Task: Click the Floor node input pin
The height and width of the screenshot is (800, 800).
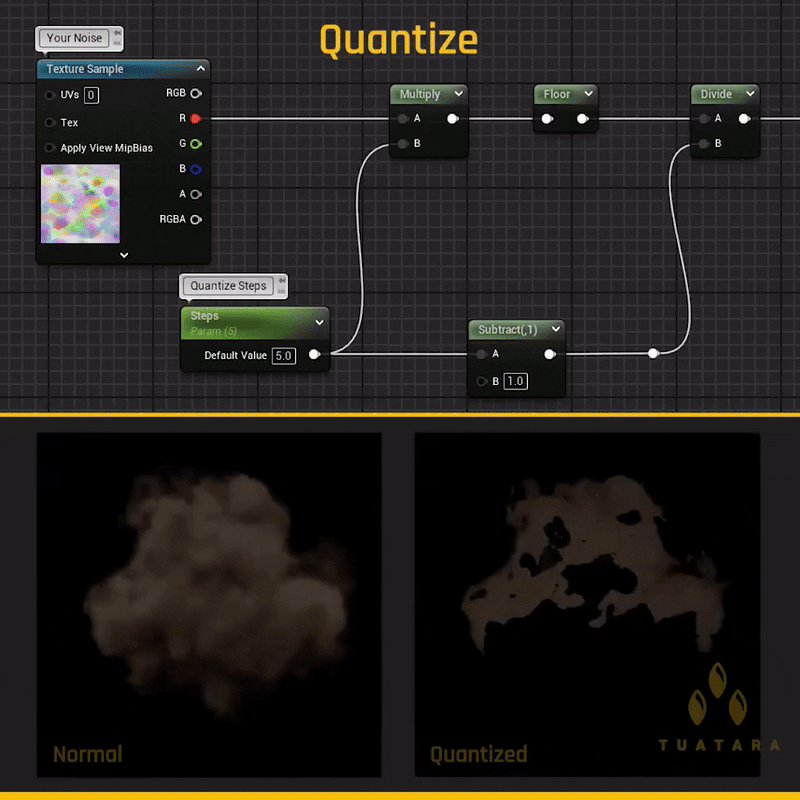Action: coord(547,119)
